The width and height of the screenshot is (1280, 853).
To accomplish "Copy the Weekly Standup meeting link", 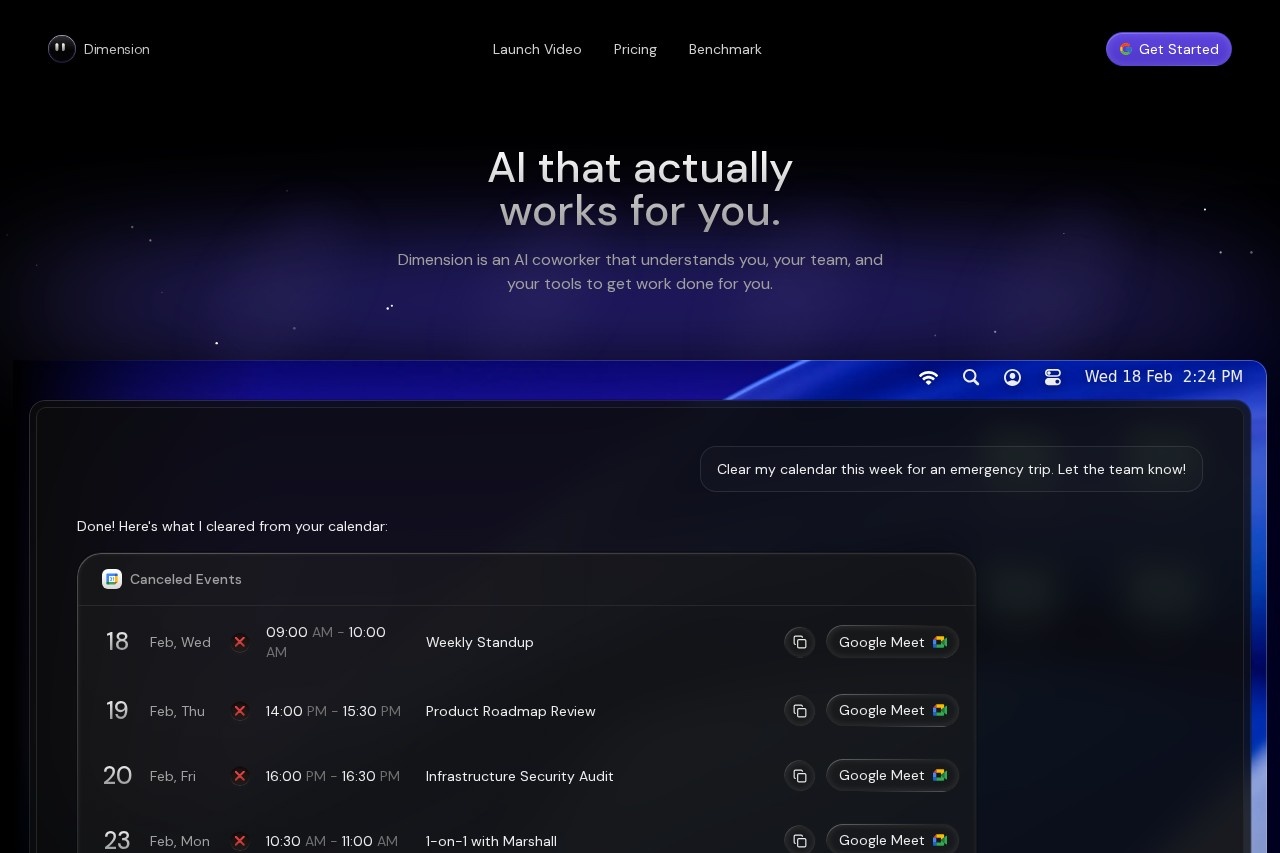I will [799, 642].
